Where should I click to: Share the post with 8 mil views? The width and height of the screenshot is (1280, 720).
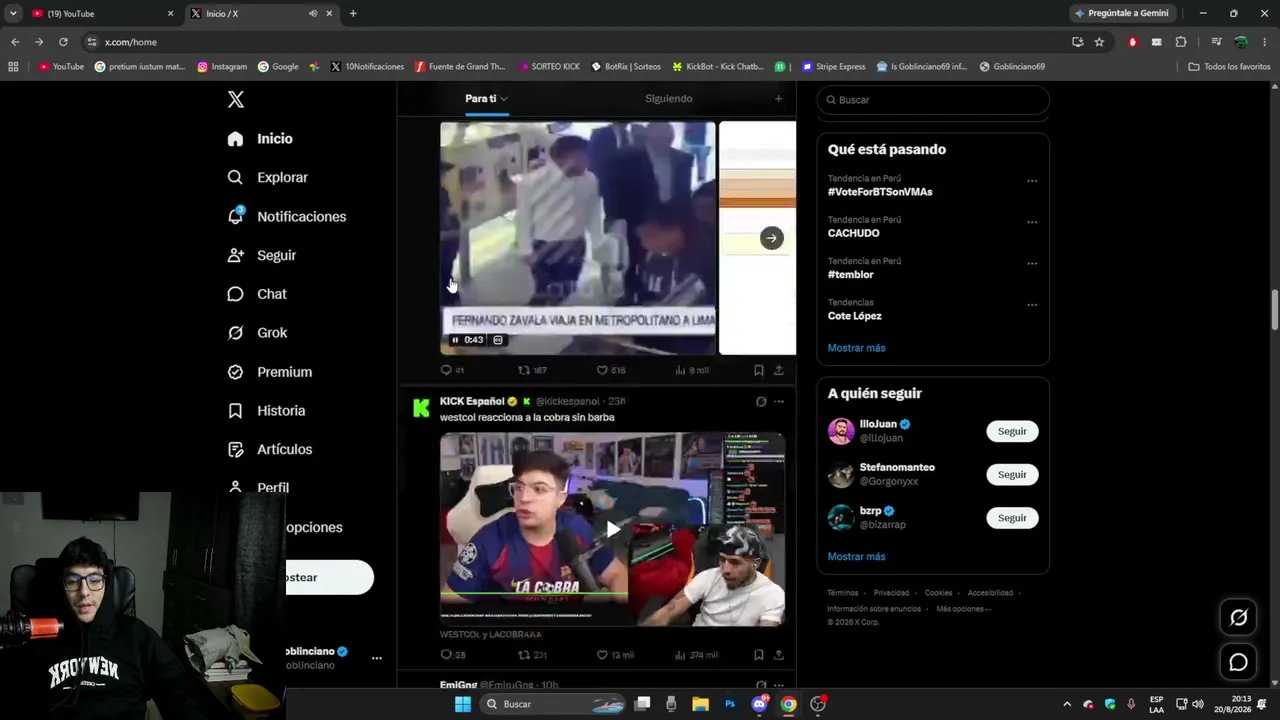coord(778,370)
